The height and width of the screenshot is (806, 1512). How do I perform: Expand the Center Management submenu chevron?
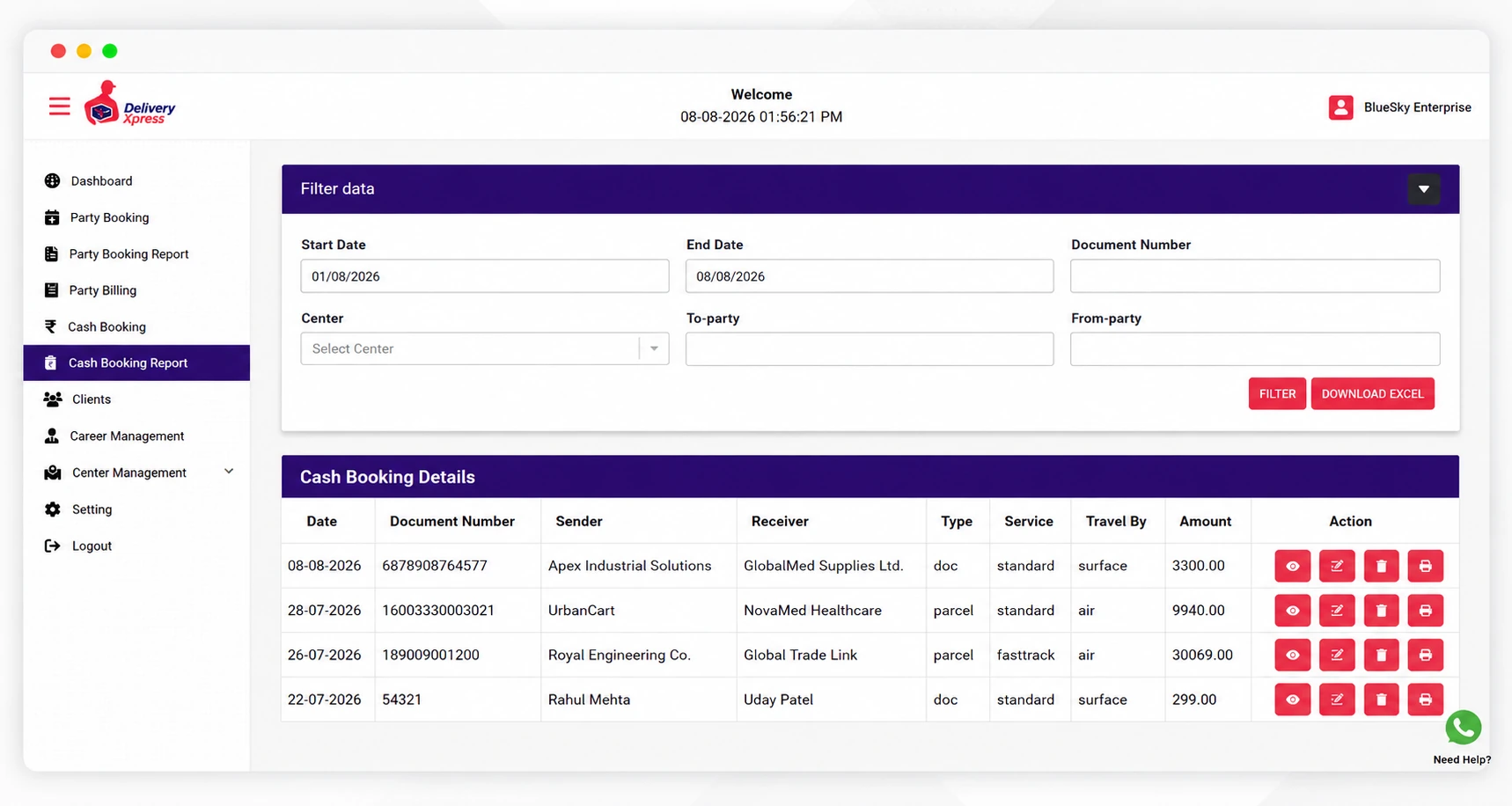[229, 472]
